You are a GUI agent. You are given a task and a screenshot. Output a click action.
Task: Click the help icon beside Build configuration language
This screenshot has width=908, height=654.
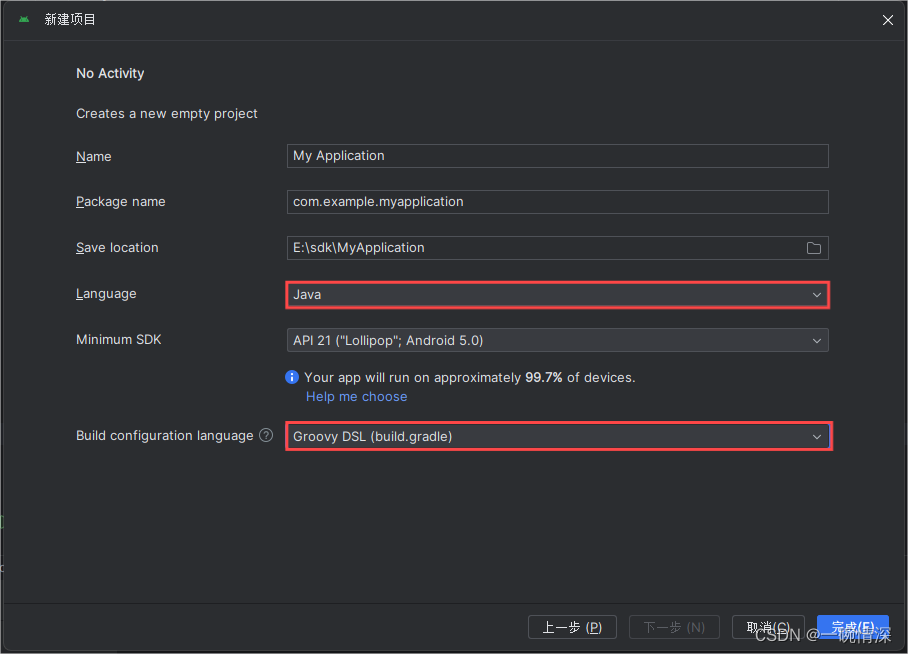(266, 435)
